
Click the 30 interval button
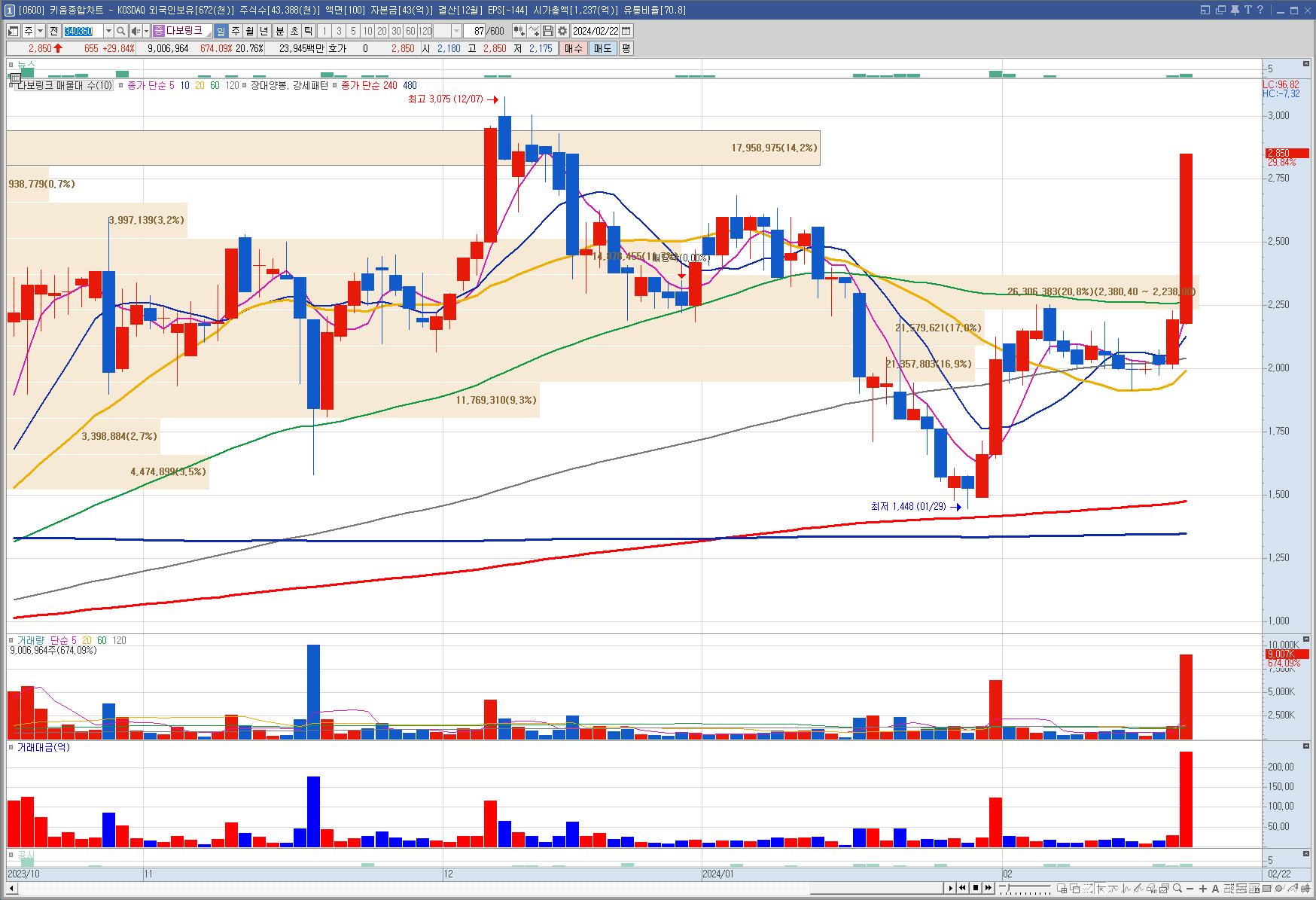[x=396, y=31]
